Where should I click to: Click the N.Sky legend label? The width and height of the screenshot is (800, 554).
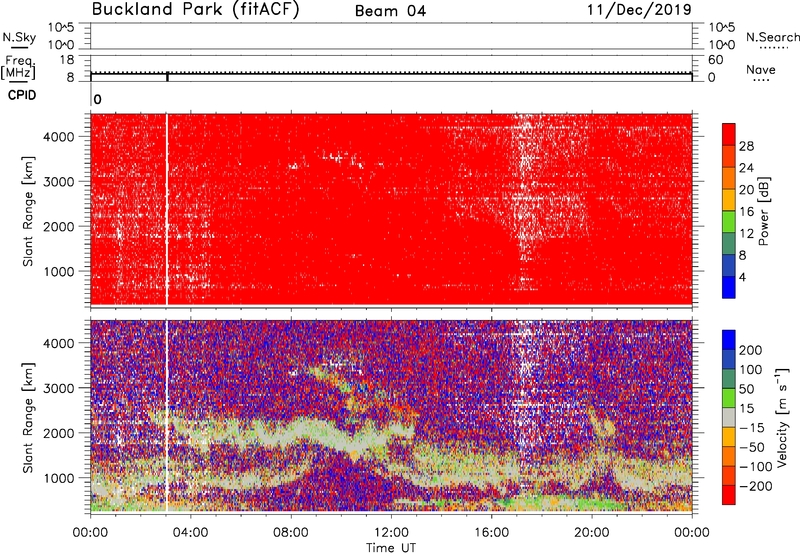coord(19,37)
